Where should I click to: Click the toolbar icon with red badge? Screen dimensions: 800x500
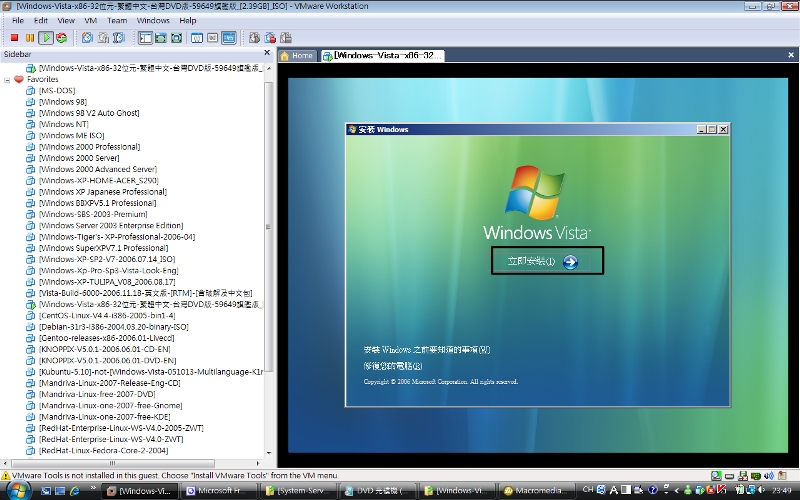[270, 38]
